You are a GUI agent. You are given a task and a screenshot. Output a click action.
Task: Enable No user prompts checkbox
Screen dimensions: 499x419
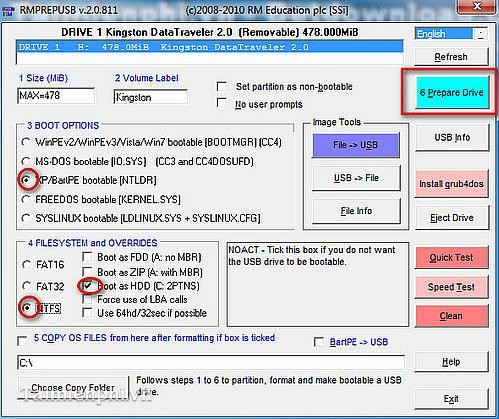coord(222,103)
